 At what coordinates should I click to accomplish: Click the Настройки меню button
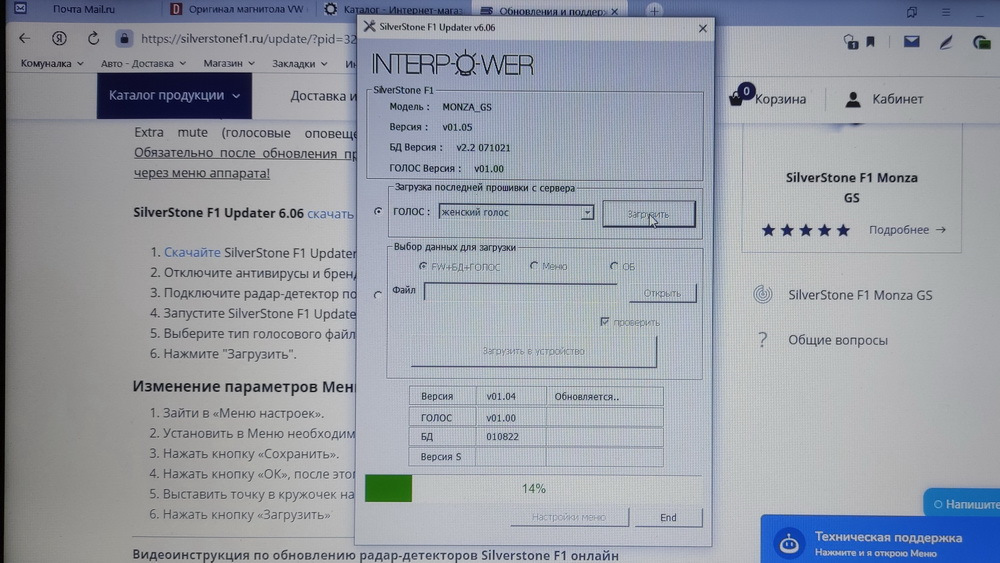569,517
